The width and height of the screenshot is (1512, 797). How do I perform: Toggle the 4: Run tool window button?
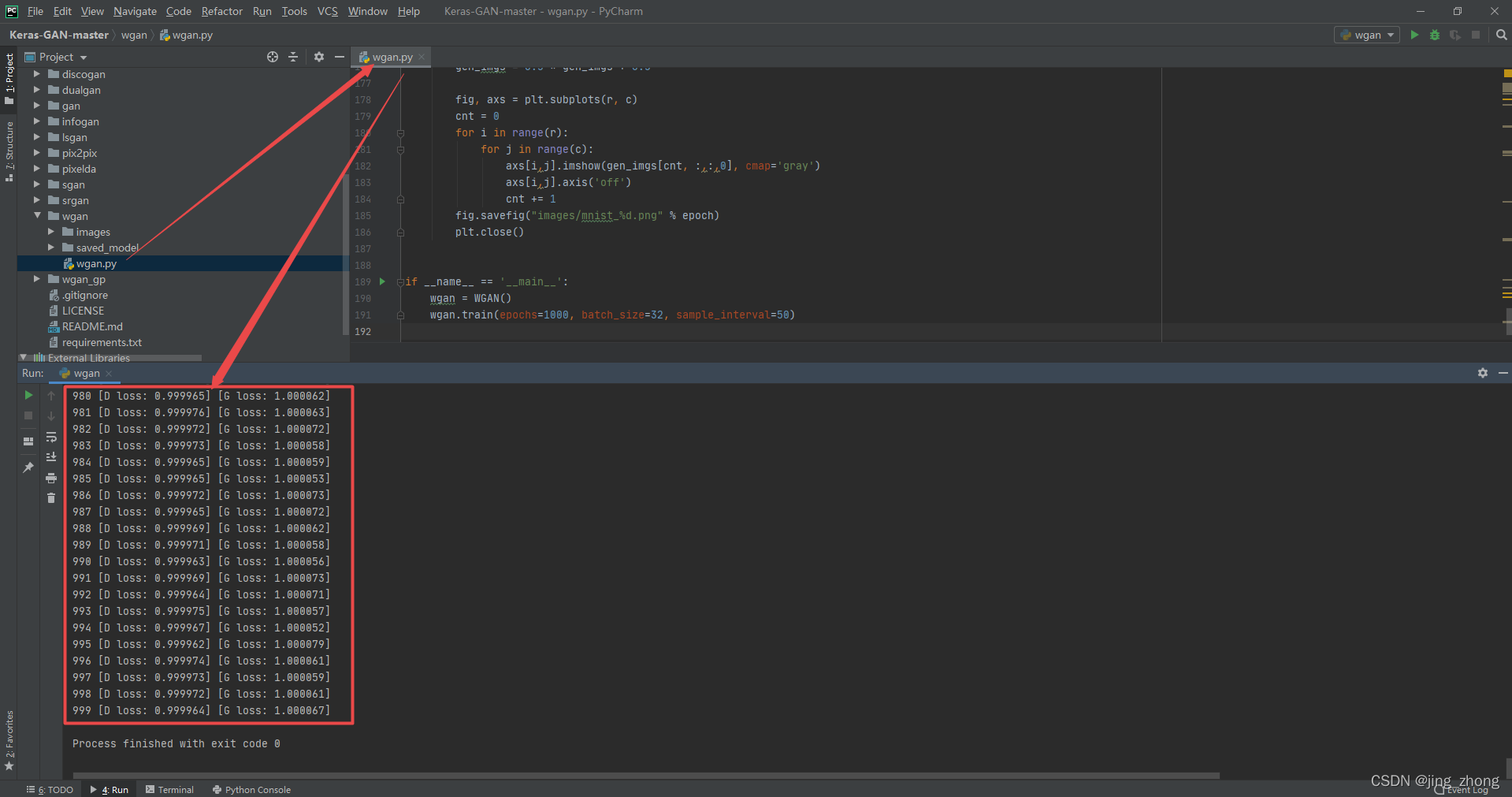109,789
